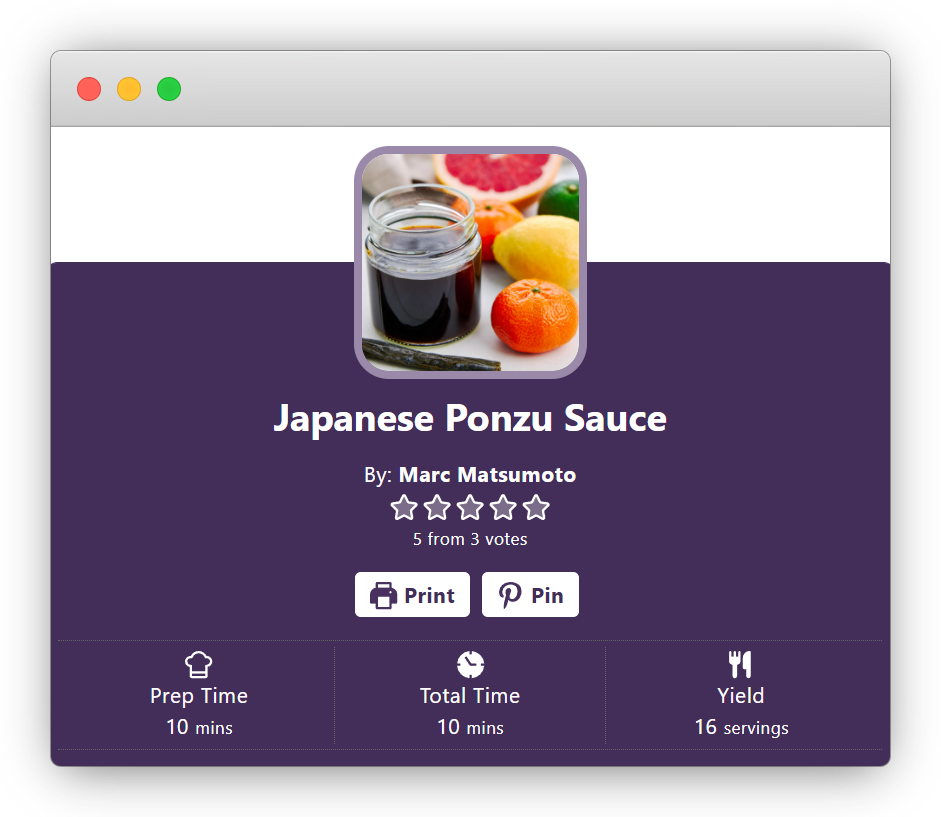Click the clock Total Time icon
The height and width of the screenshot is (817, 941).
pos(470,665)
